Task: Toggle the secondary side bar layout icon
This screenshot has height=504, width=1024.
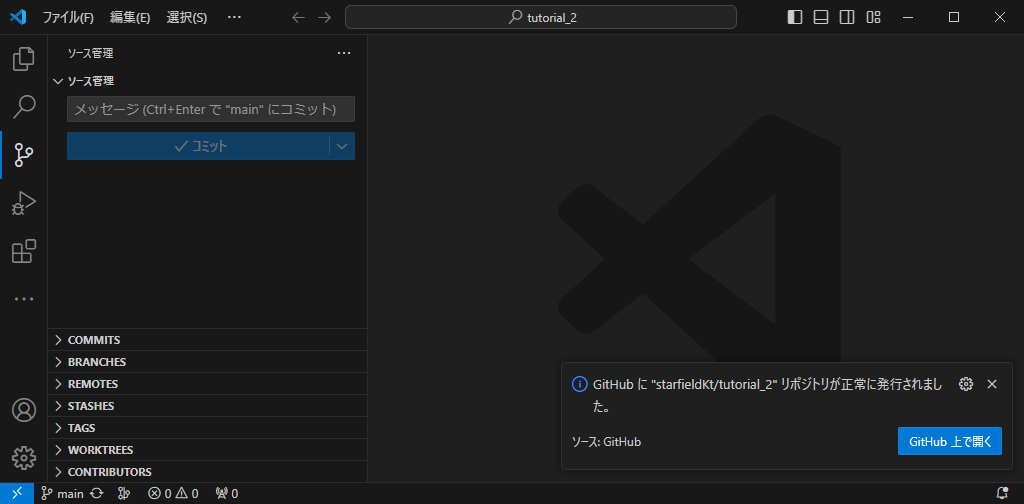Action: click(x=847, y=18)
